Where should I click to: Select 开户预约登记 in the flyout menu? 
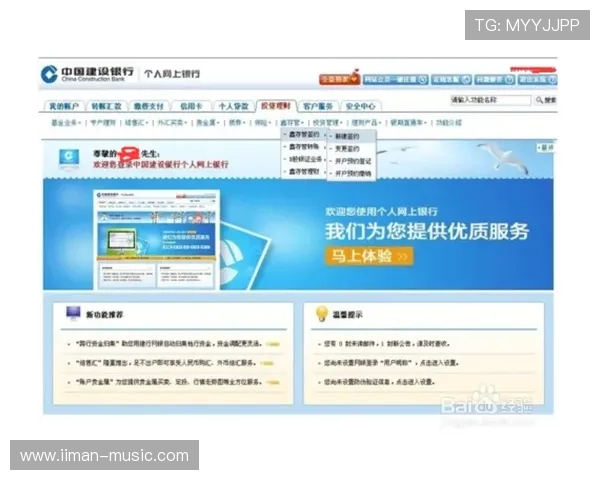click(351, 161)
